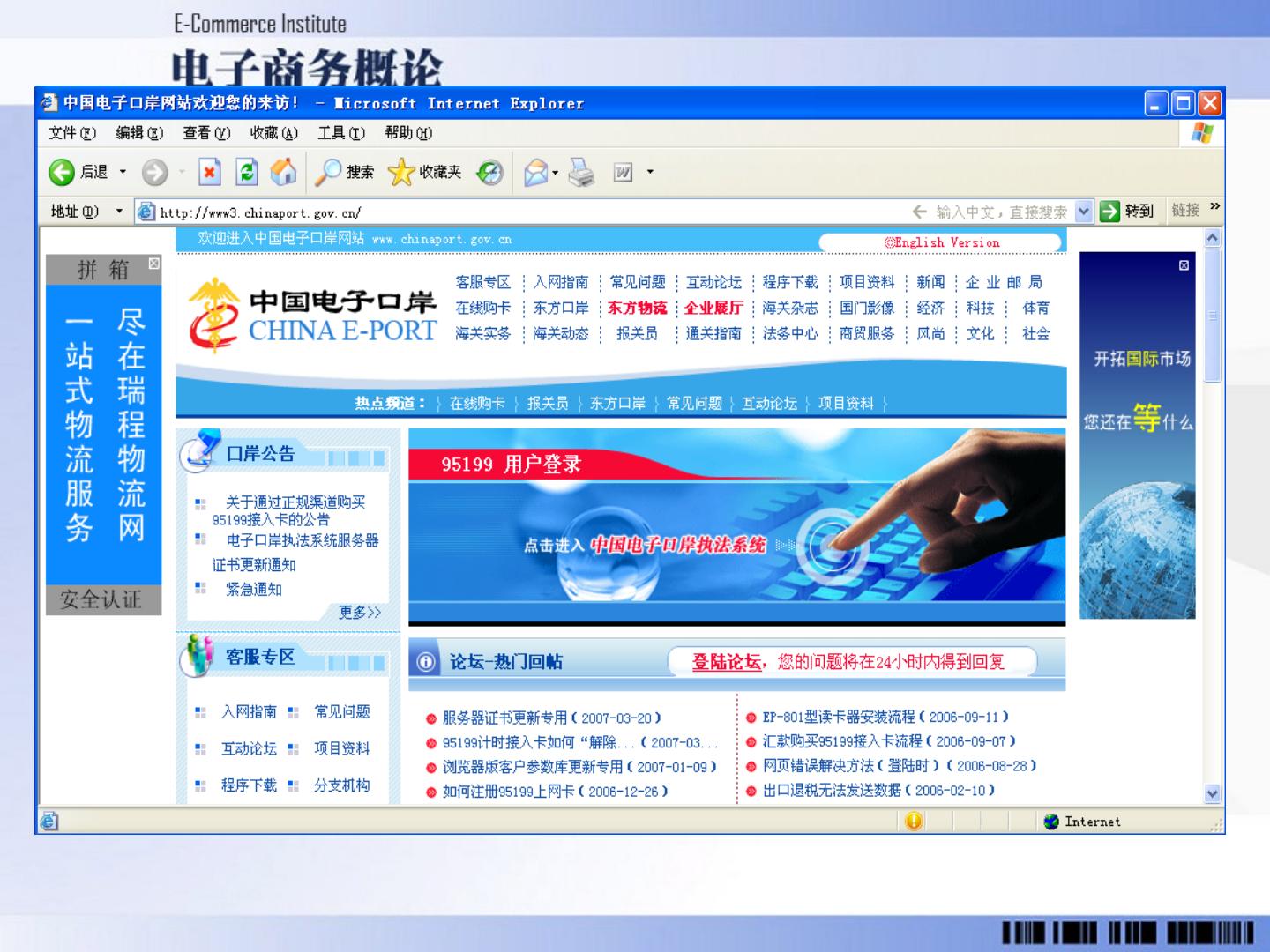
Task: Open the 文件(F) menu
Action: (x=72, y=133)
